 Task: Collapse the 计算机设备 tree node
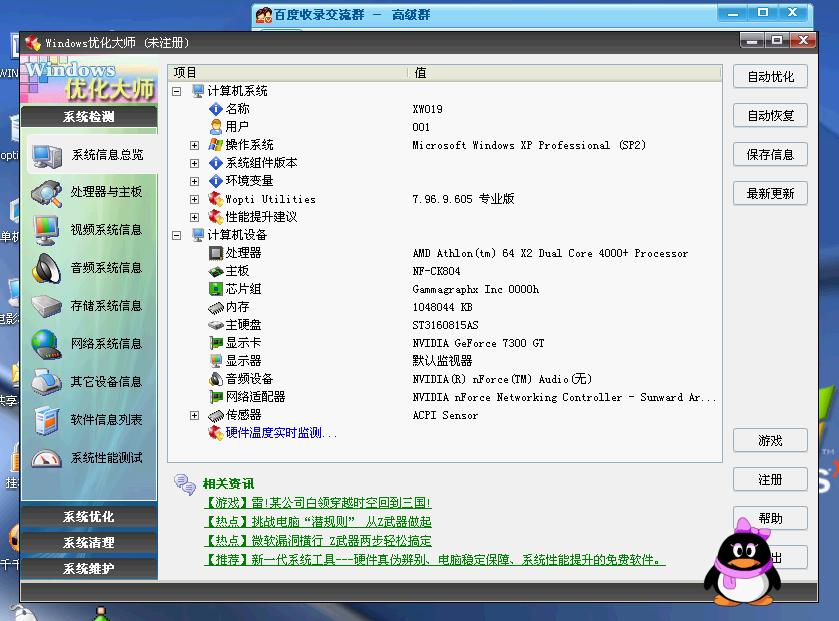(177, 235)
